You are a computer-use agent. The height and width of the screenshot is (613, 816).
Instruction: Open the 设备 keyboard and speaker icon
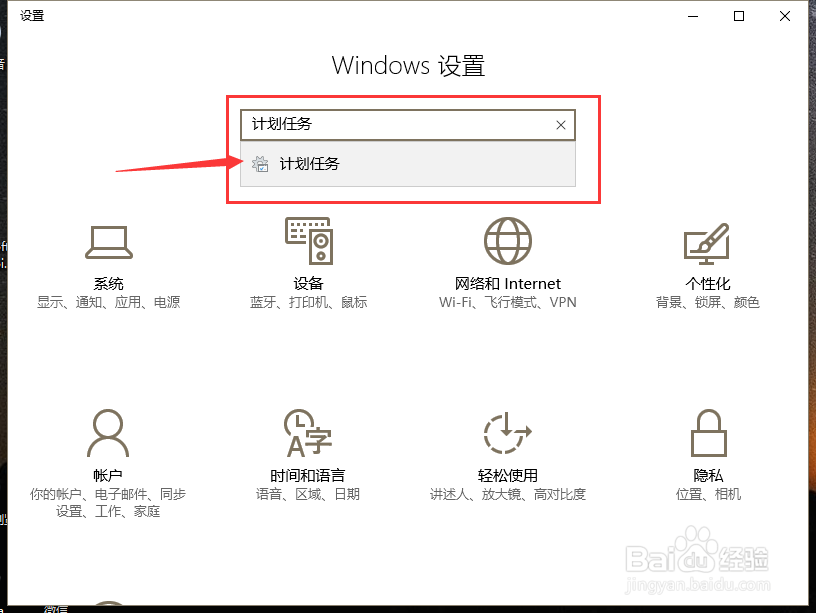(x=309, y=240)
